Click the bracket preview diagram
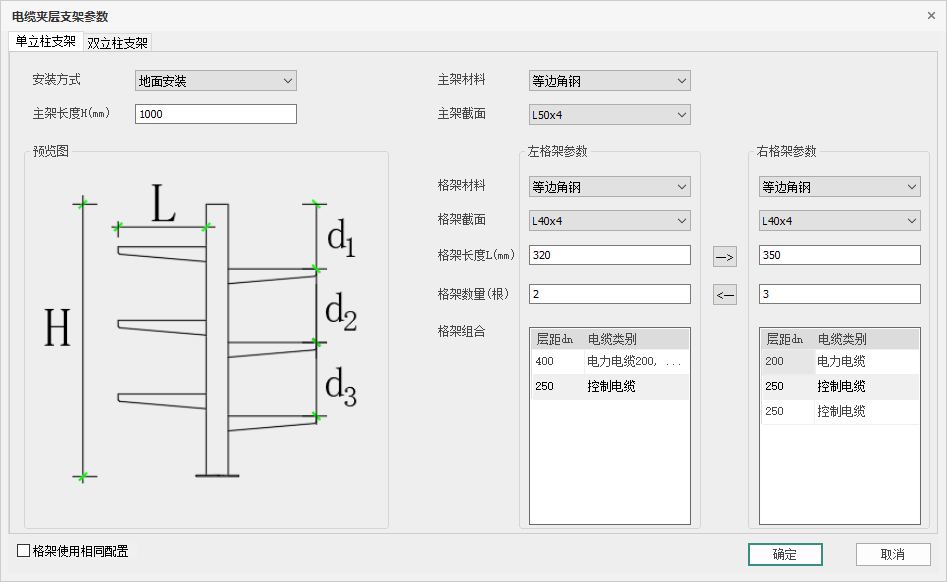Viewport: 947px width, 582px height. [x=206, y=340]
